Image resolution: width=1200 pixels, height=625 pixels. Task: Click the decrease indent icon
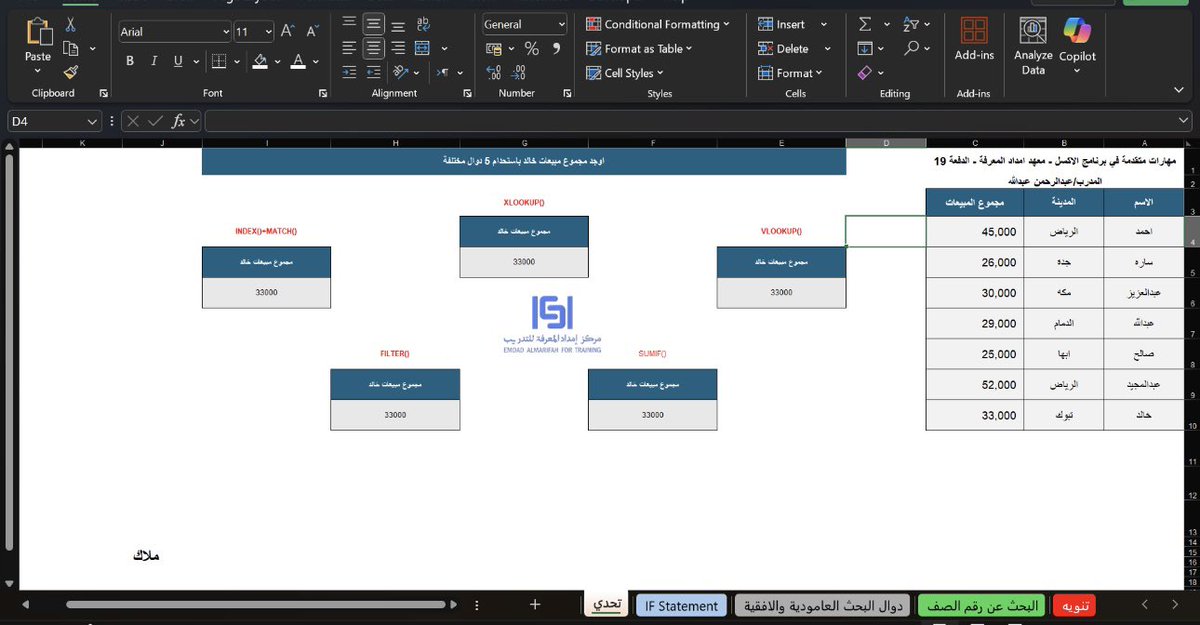point(349,73)
